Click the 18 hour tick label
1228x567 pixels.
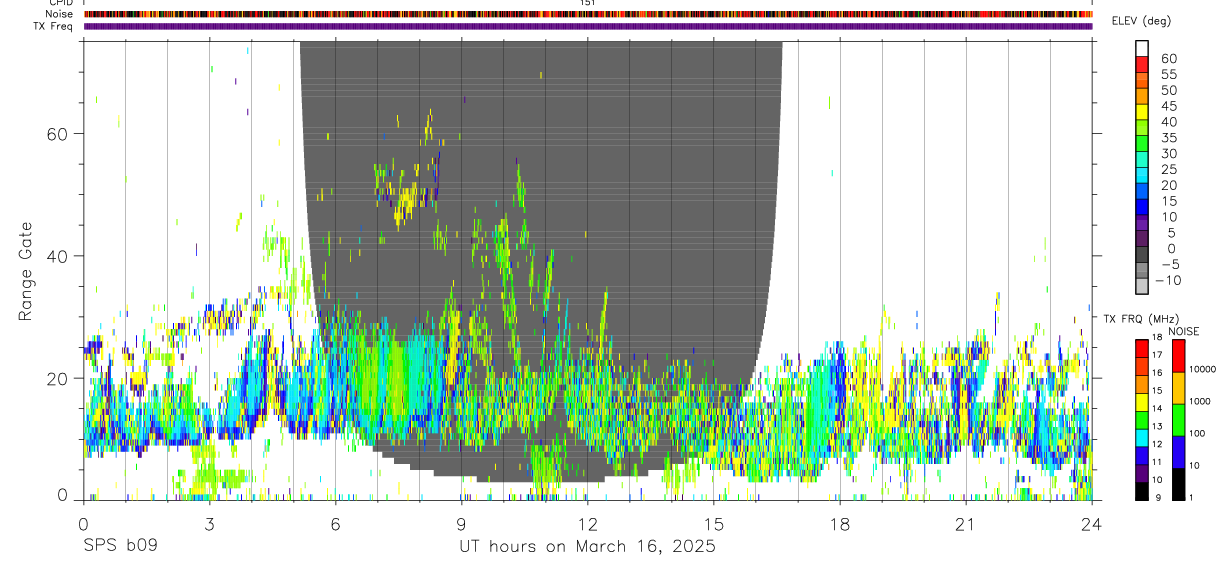pos(840,524)
